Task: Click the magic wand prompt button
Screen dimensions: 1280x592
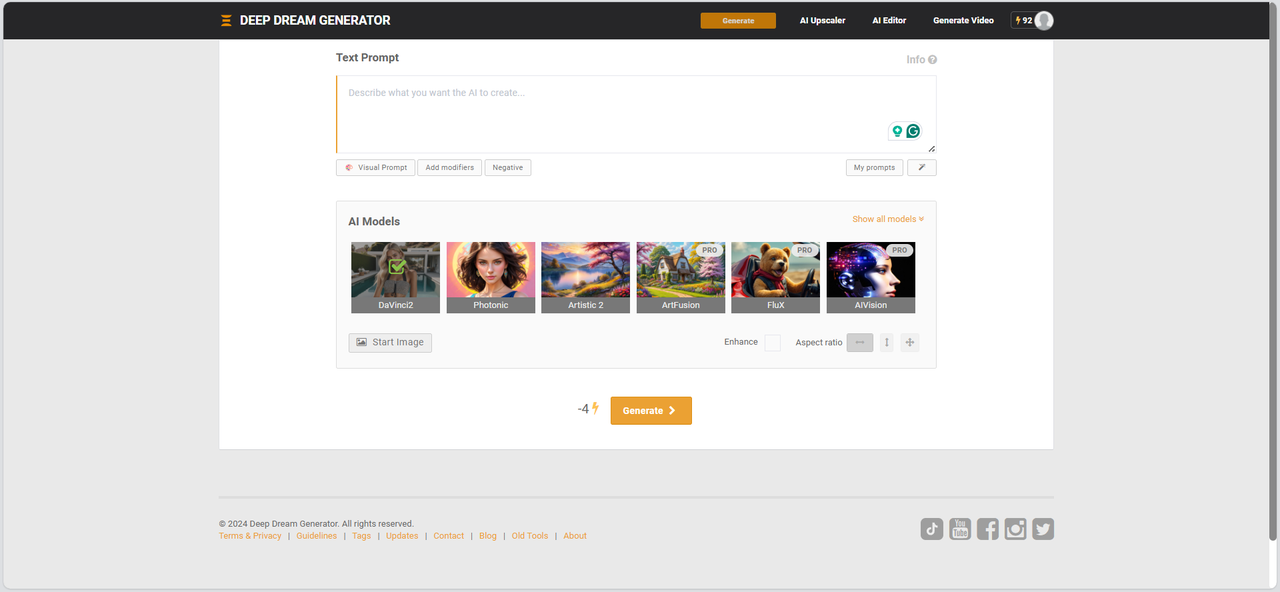Action: click(x=922, y=168)
